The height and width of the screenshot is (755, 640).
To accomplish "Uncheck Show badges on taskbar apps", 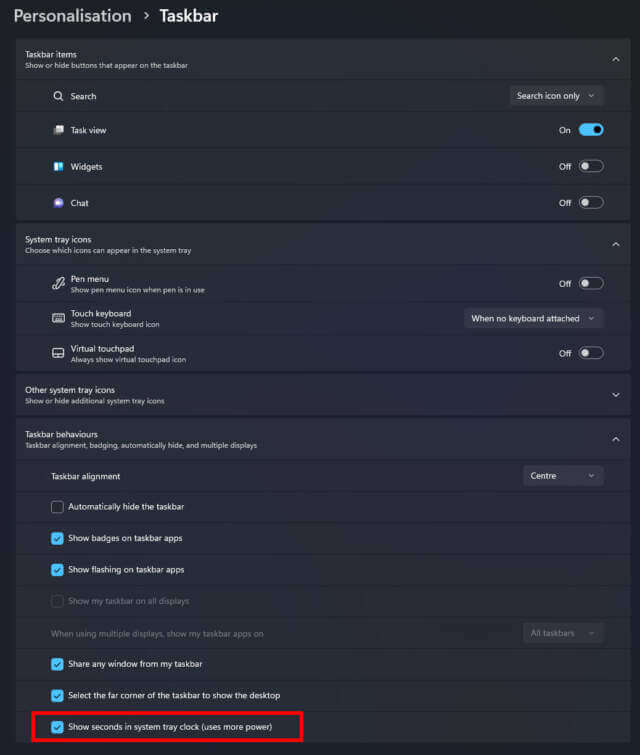I will click(x=57, y=538).
